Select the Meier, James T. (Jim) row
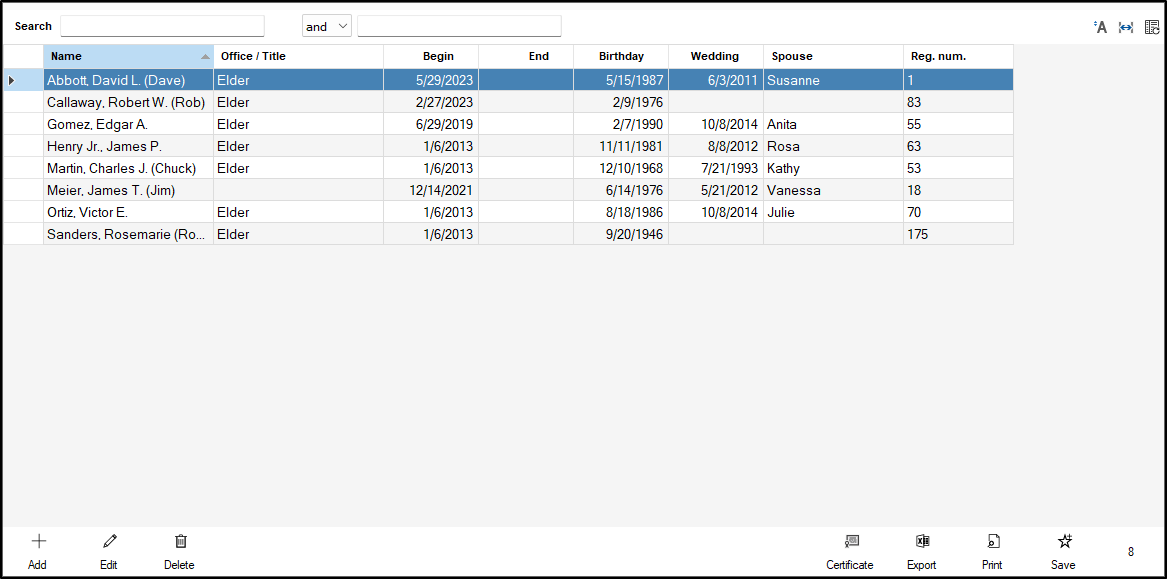This screenshot has height=579, width=1167. 128,190
